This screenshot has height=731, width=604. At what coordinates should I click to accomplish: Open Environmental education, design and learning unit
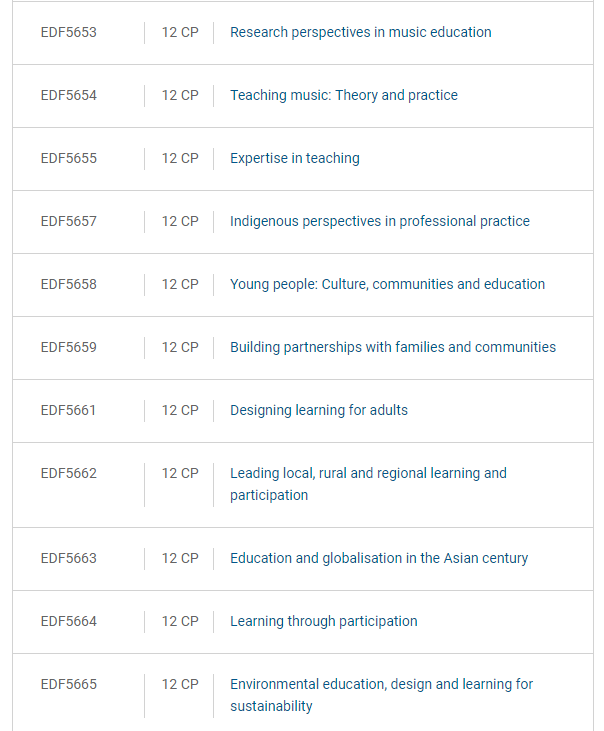tap(381, 684)
